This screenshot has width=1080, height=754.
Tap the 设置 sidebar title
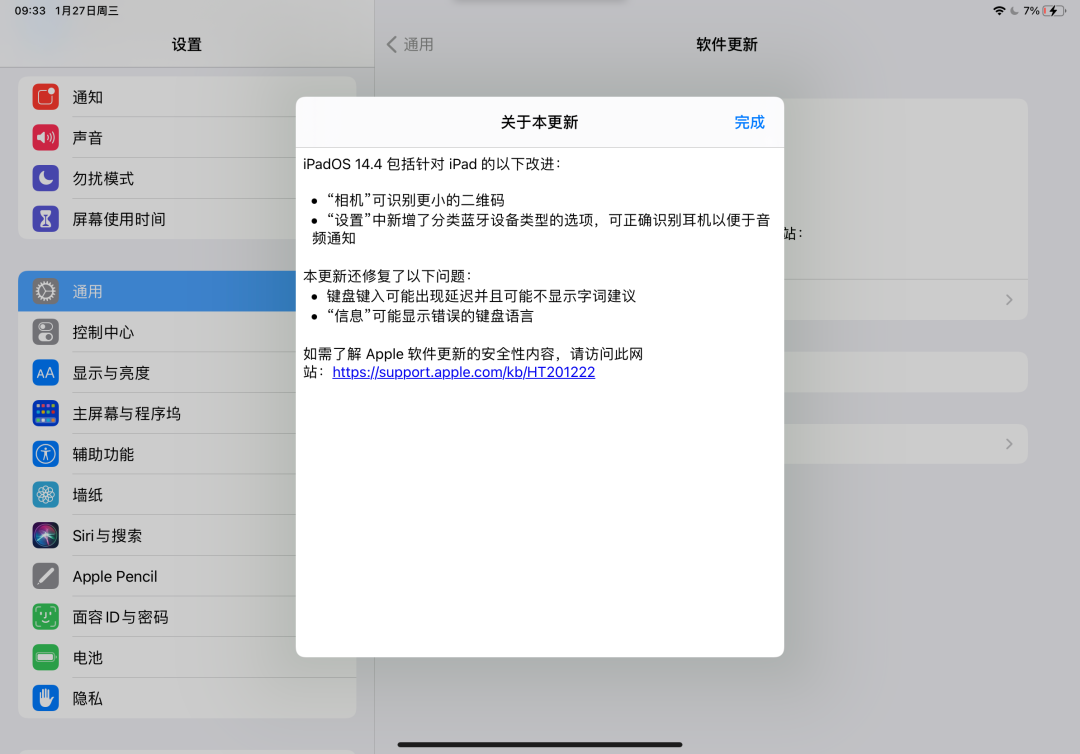point(187,45)
